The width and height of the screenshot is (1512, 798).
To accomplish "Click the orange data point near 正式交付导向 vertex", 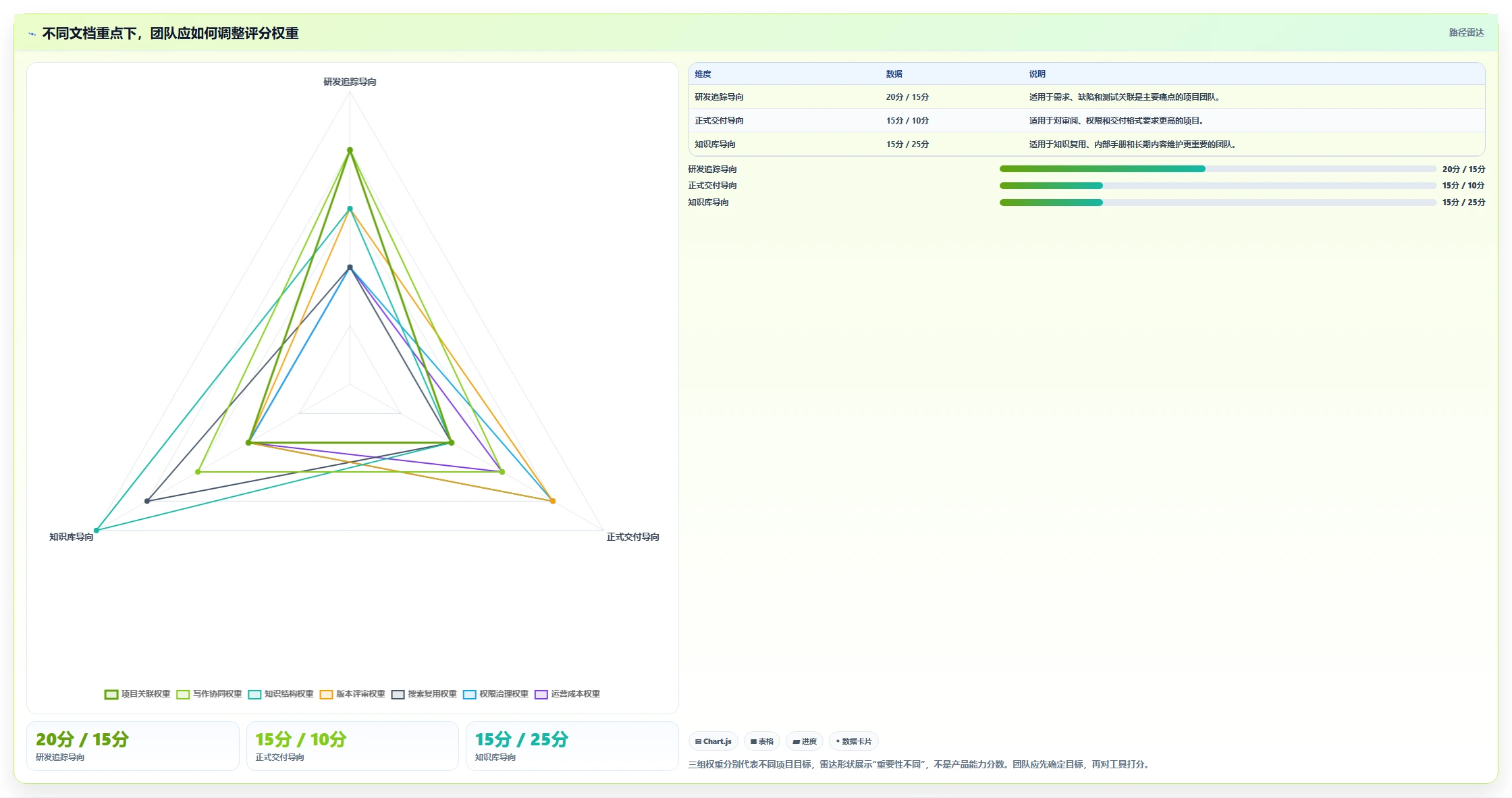I will [553, 501].
